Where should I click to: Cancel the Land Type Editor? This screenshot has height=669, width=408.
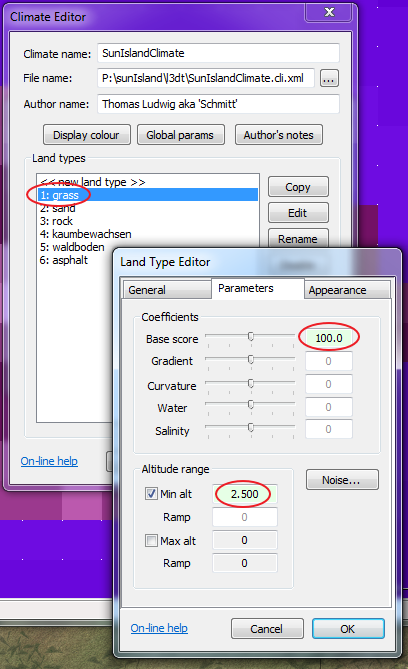267,629
